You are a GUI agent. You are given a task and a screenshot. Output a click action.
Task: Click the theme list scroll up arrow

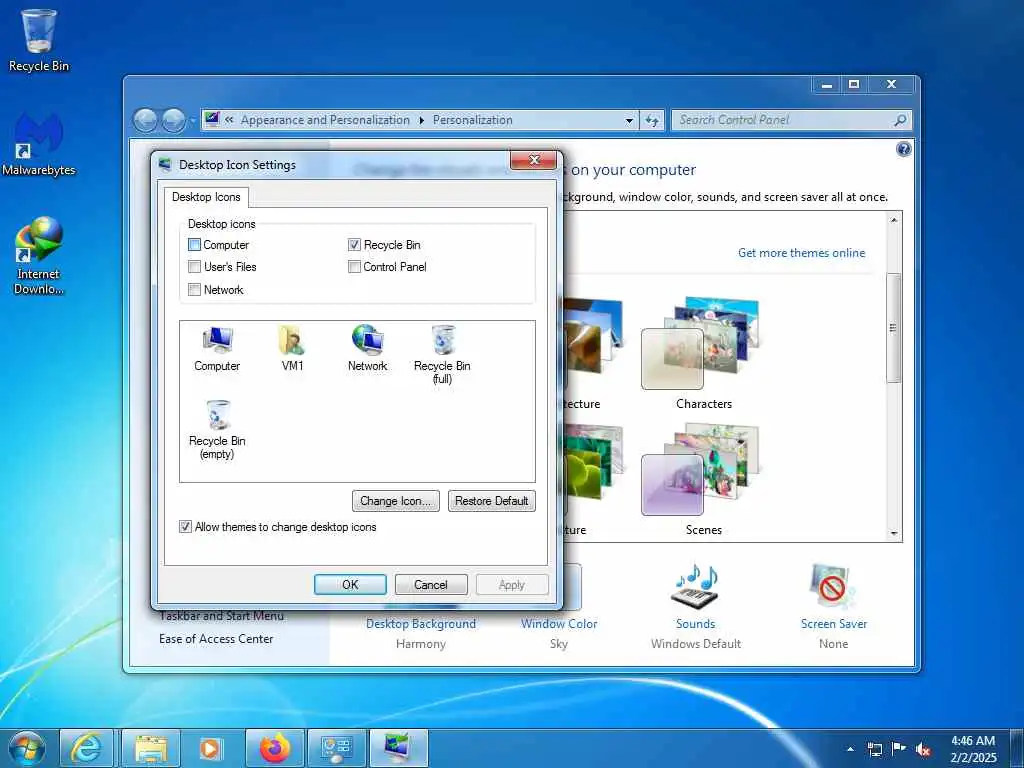click(x=893, y=220)
